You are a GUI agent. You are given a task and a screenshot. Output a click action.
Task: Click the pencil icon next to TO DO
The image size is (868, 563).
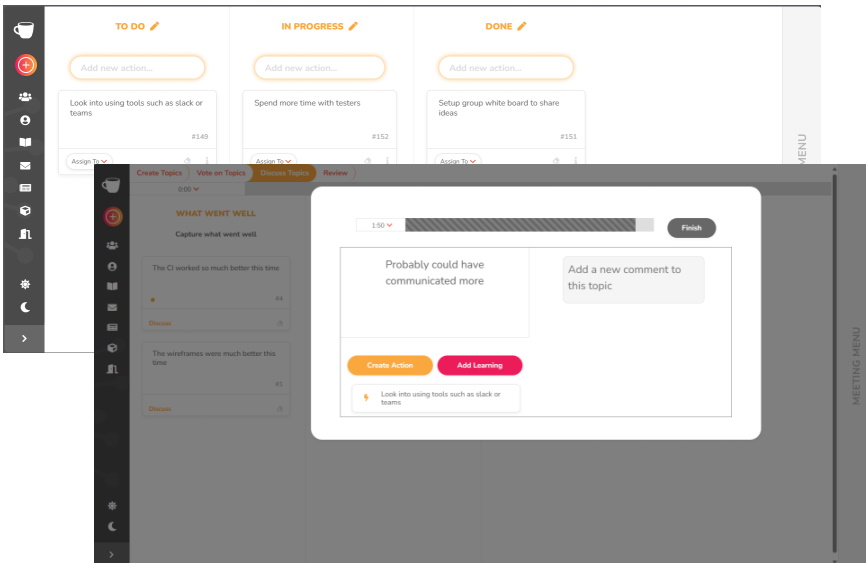(154, 27)
